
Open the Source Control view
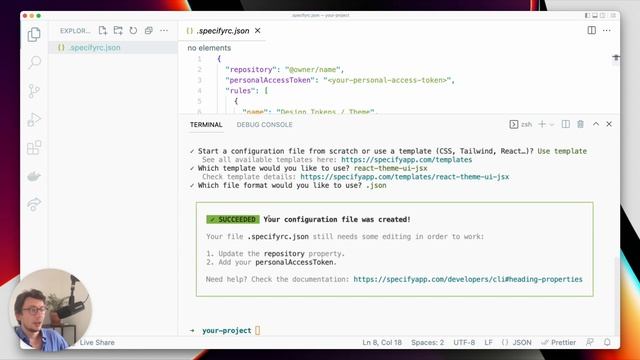pos(34,91)
